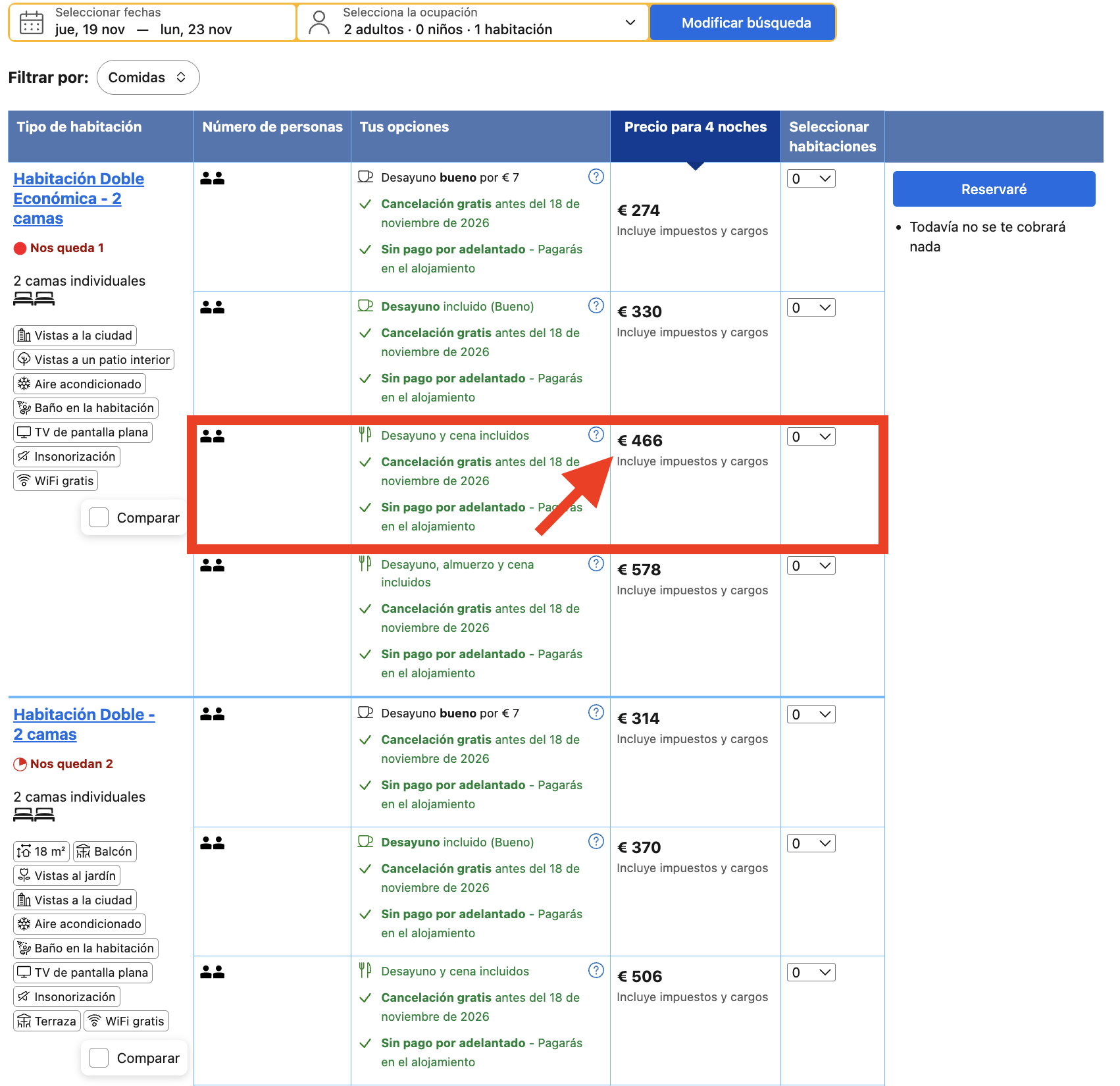Image resolution: width=1120 pixels, height=1086 pixels.
Task: Click the Vistas a un patio interior badge
Action: tap(93, 360)
